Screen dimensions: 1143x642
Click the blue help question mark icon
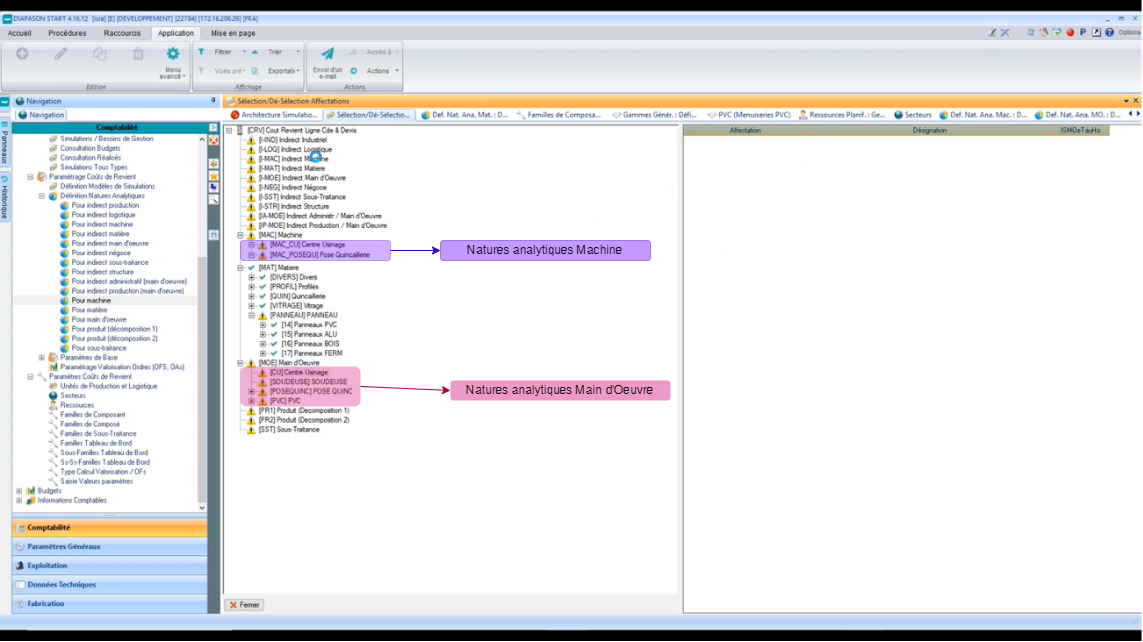(x=1109, y=32)
